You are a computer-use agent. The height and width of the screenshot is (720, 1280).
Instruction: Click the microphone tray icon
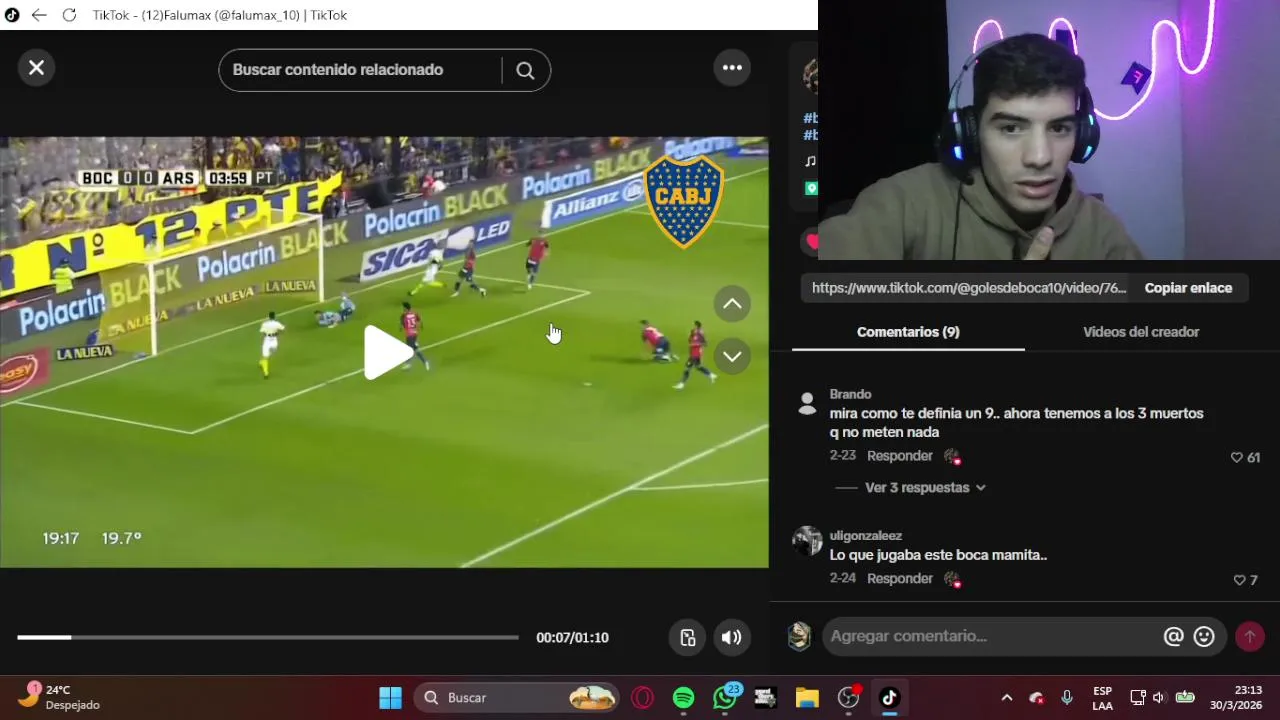click(x=1066, y=698)
